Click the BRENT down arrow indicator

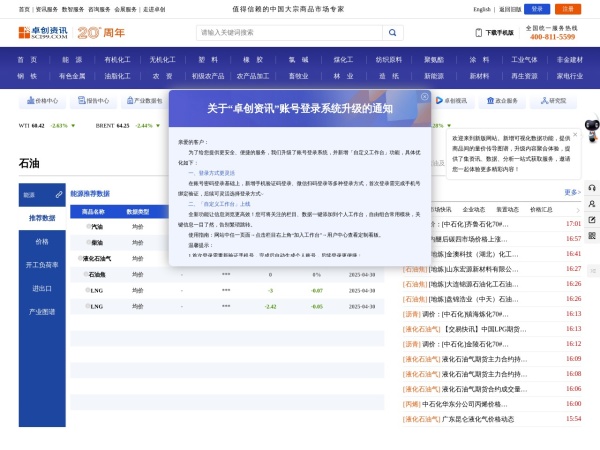pos(158,126)
